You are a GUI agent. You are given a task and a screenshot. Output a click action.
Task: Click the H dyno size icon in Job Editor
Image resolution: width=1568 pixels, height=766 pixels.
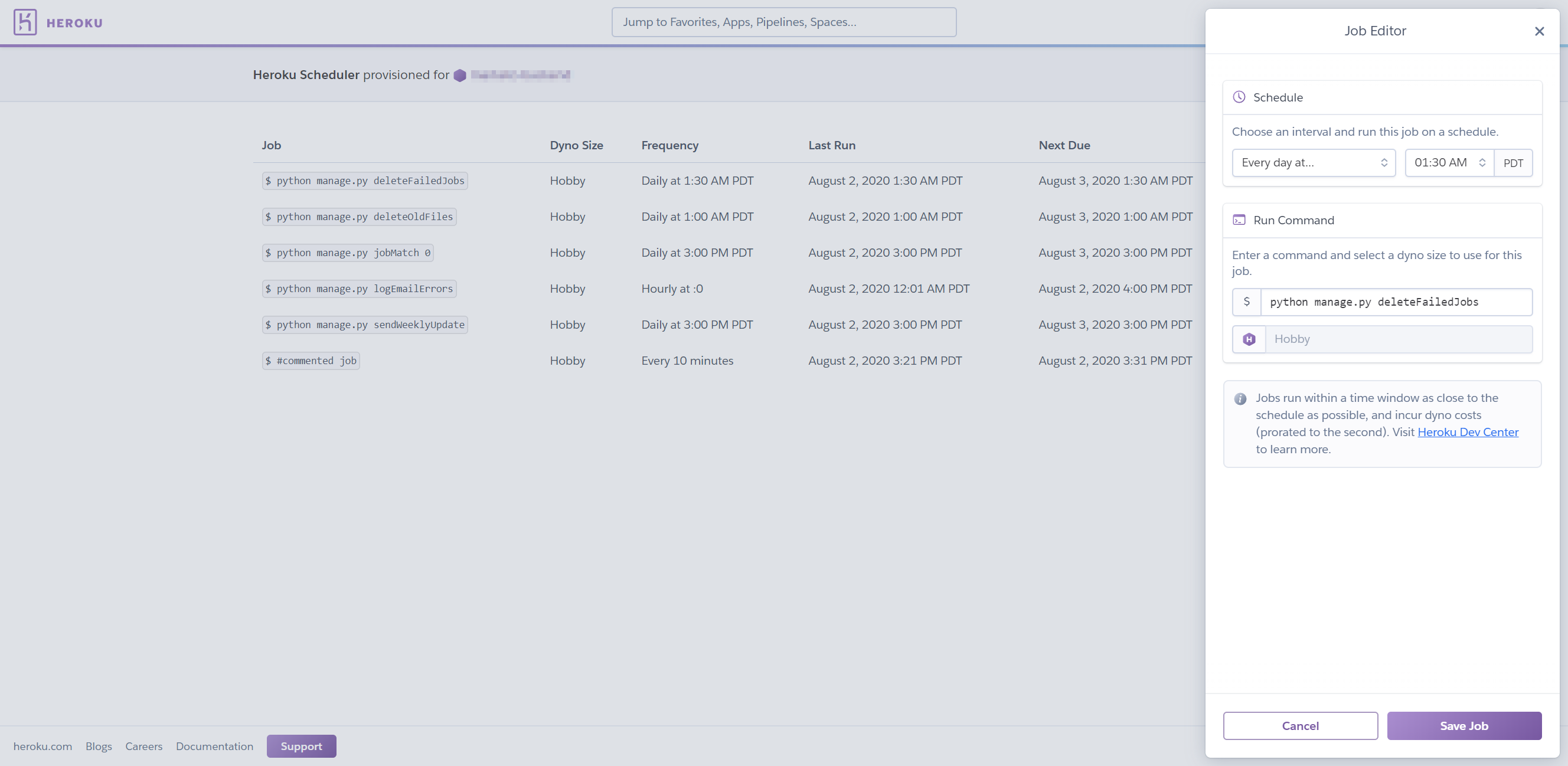point(1248,339)
